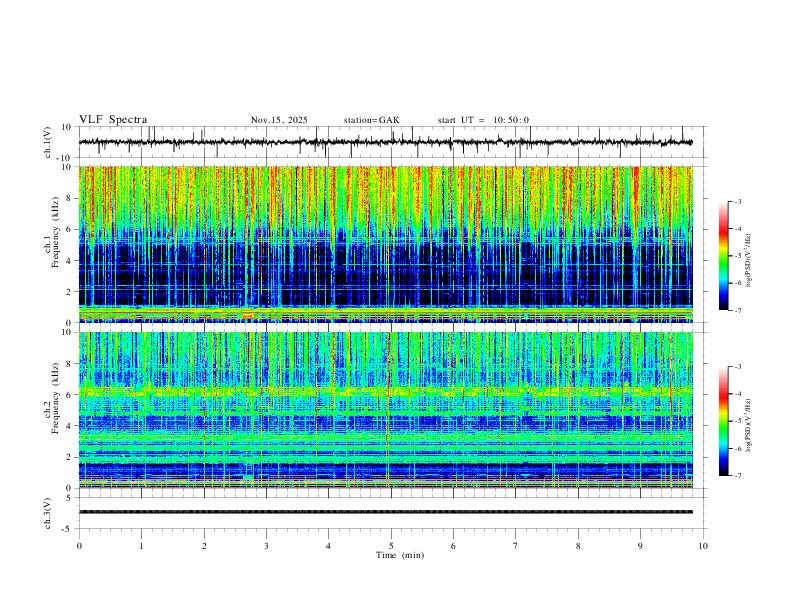This screenshot has width=792, height=612.
Task: Click the ch.1 'Frequency (kHz)' axis label
Action: [55, 232]
